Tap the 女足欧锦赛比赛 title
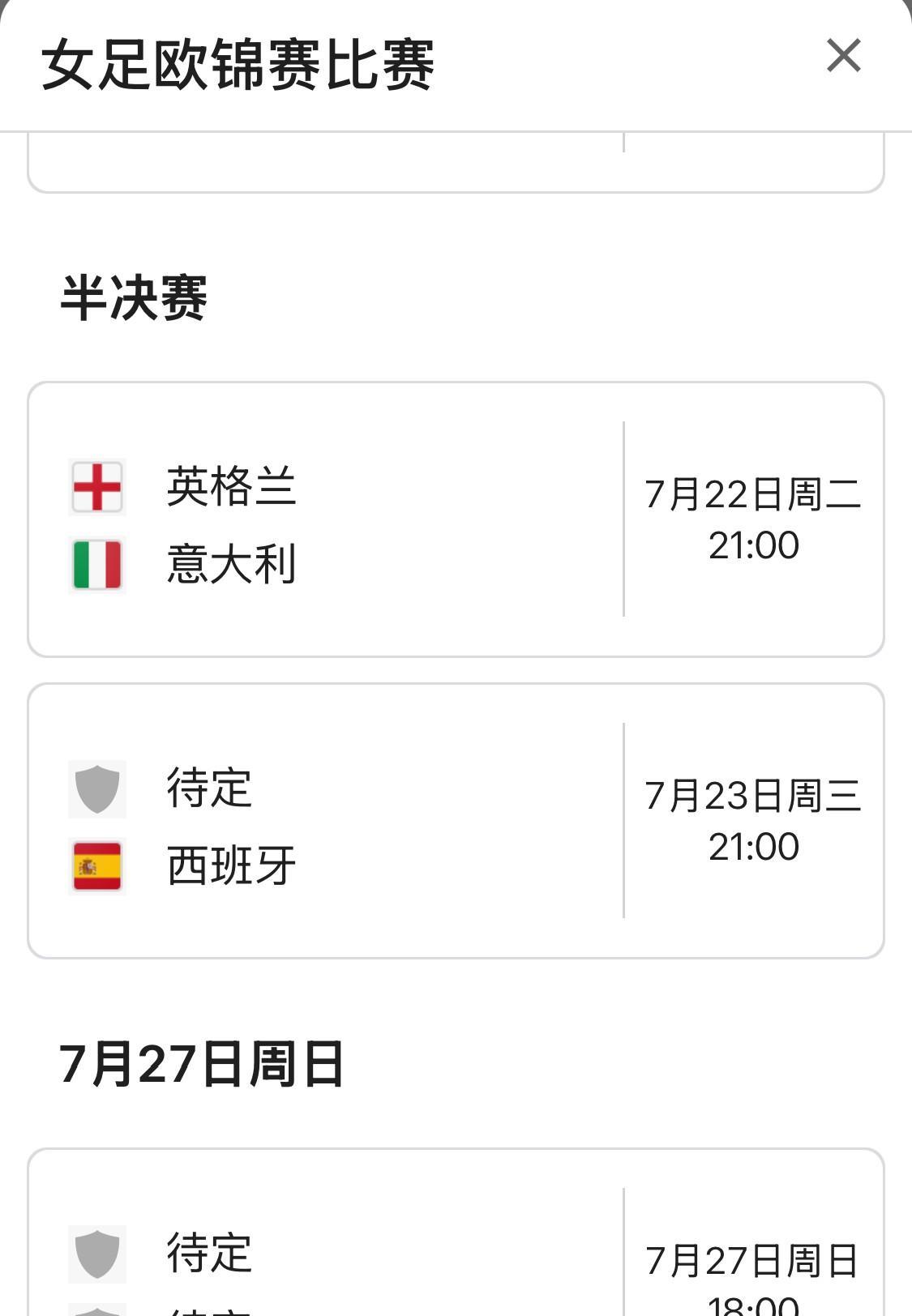 point(238,65)
